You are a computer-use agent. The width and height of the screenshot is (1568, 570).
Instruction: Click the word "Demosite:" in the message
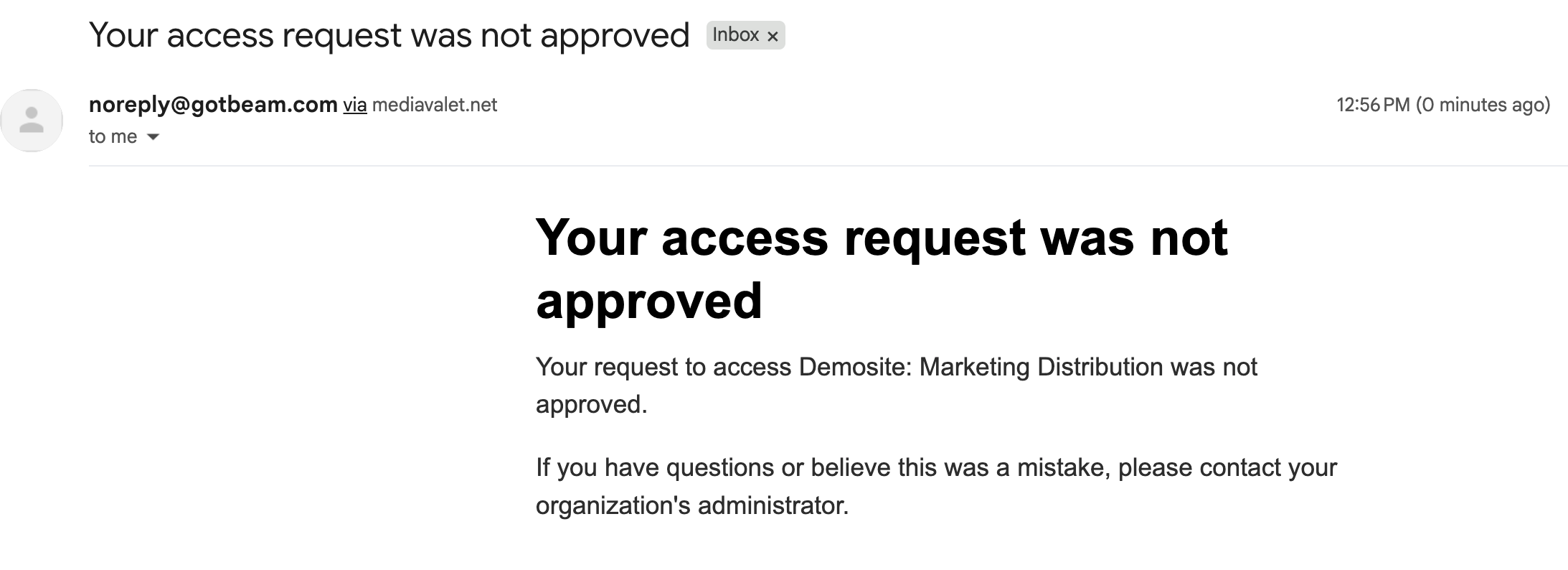pos(855,367)
